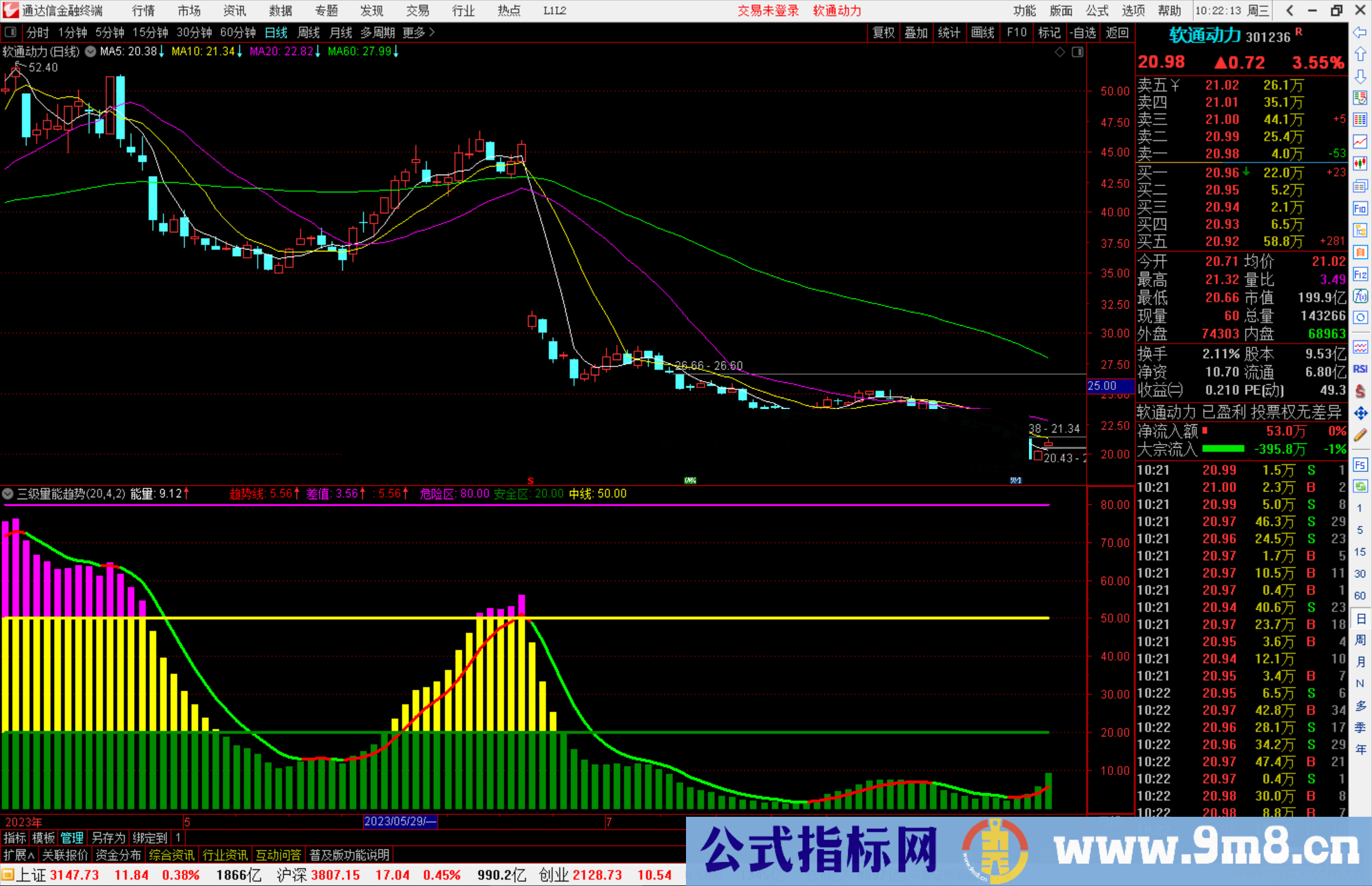Select the pencil annotation icon in right sidebar
1372x886 pixels.
coord(1361,435)
